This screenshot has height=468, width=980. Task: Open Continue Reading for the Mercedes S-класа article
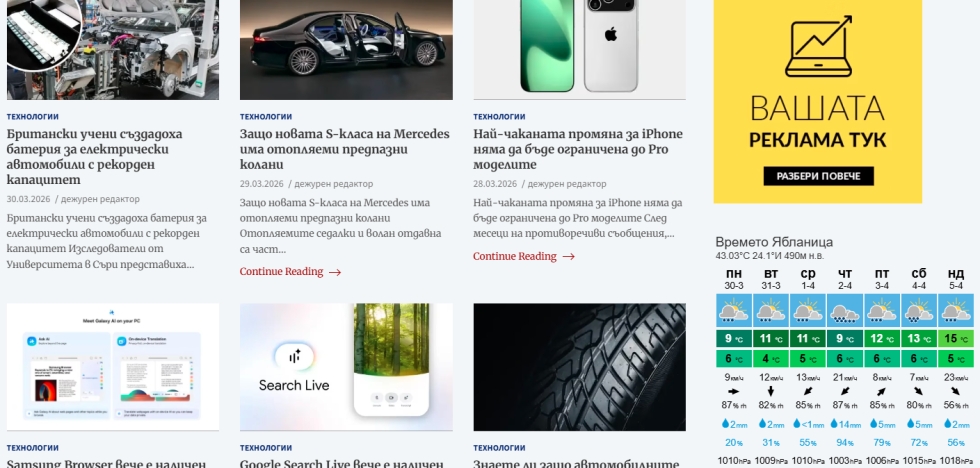tap(281, 272)
